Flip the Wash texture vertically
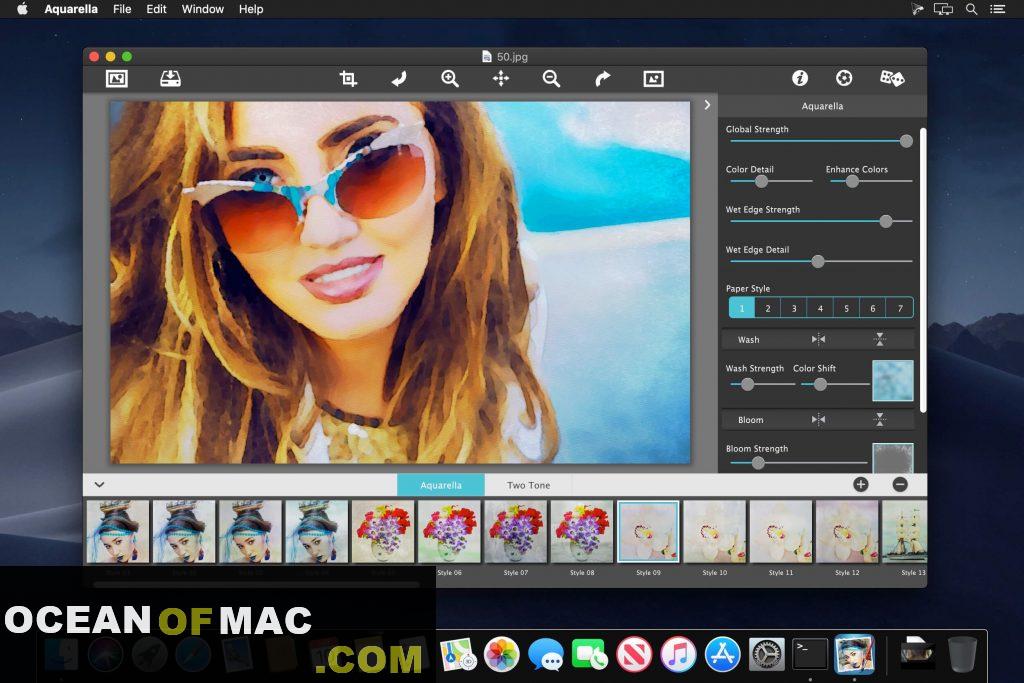The height and width of the screenshot is (683, 1024). 880,339
